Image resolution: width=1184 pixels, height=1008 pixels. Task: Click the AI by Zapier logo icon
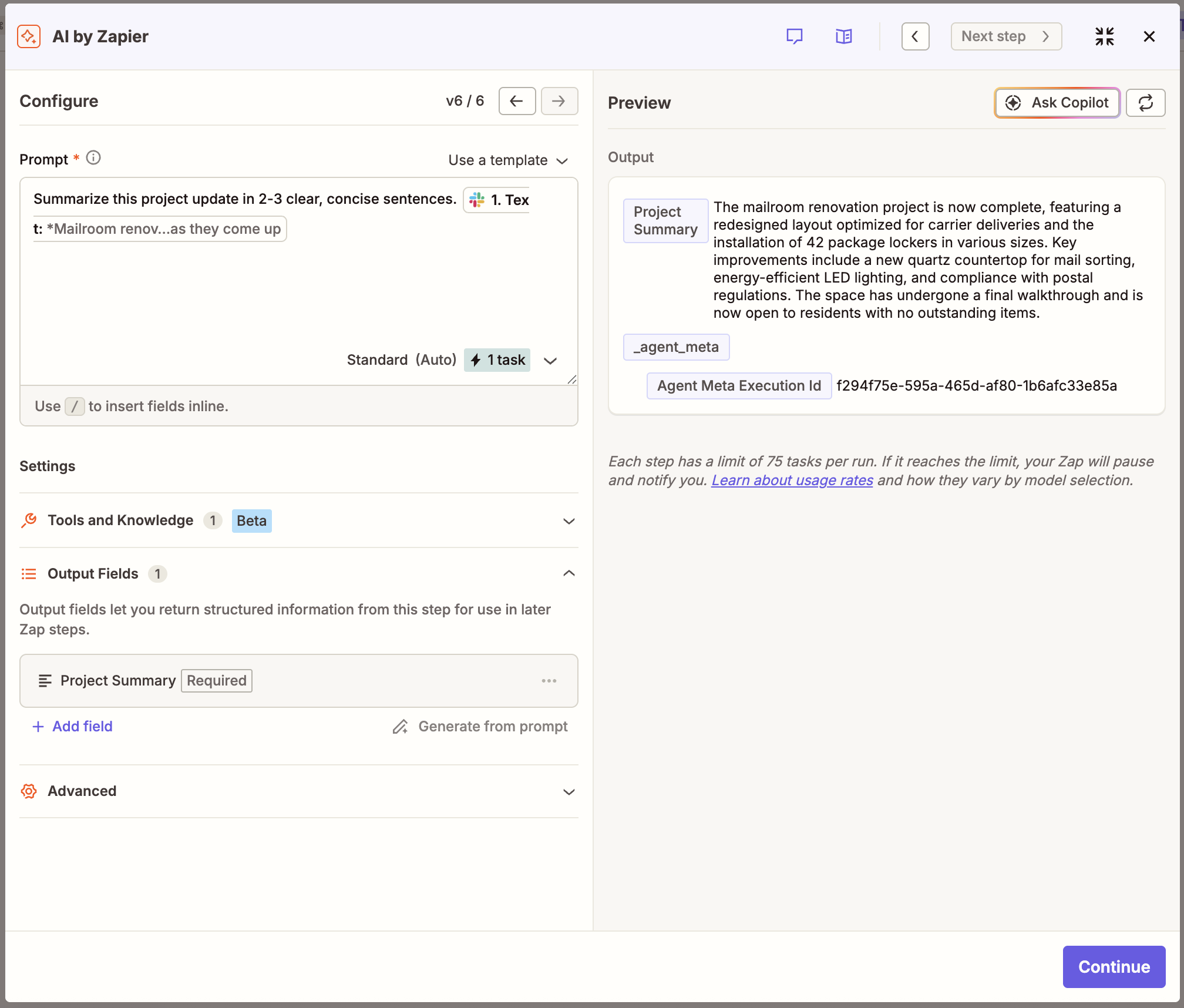[x=29, y=36]
